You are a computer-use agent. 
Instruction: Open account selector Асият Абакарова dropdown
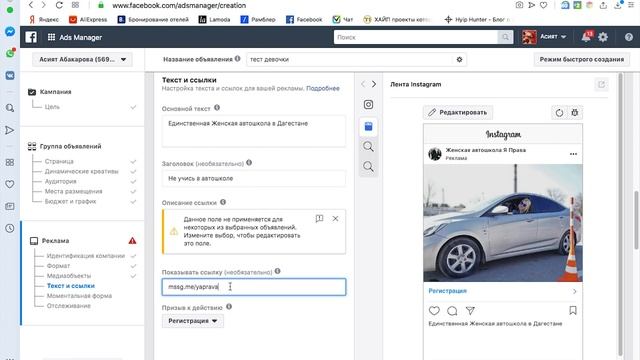(x=82, y=60)
